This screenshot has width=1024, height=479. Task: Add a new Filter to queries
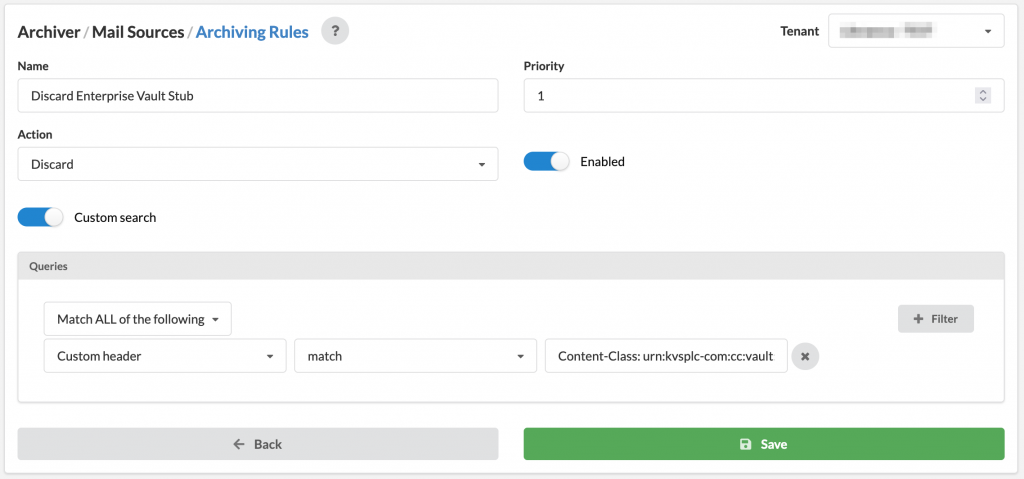click(x=936, y=319)
